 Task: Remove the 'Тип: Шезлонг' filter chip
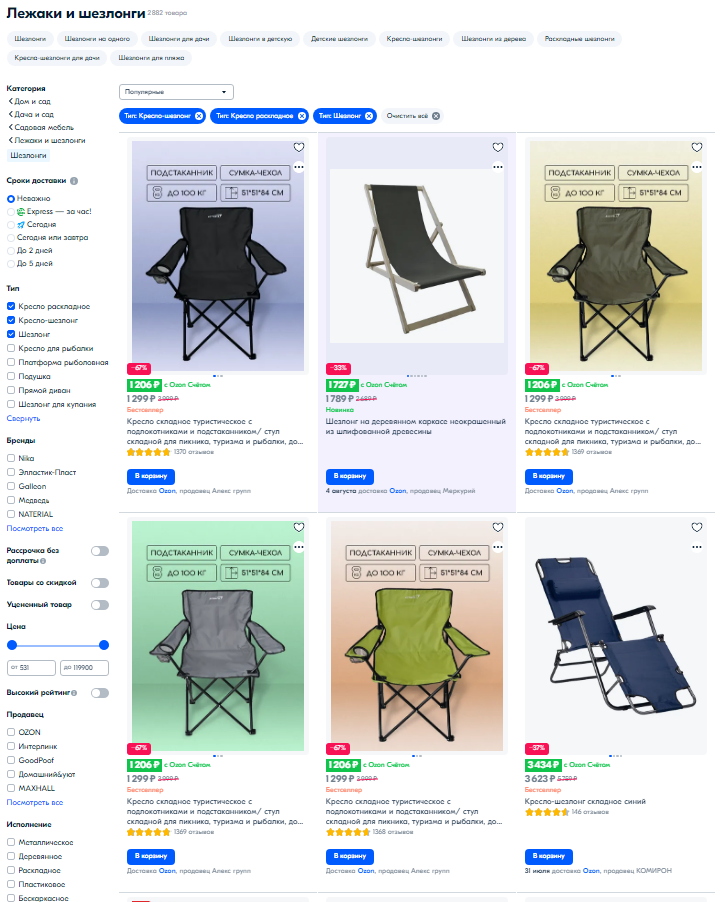(x=369, y=116)
